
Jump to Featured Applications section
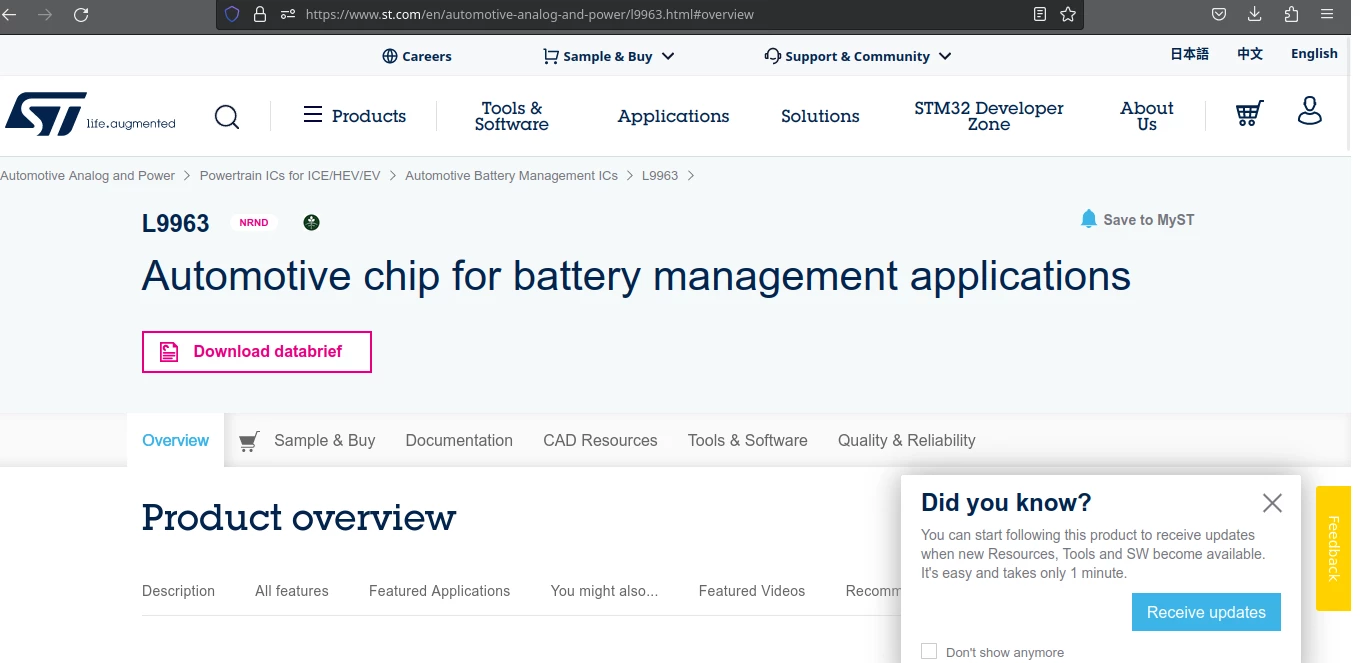(439, 591)
